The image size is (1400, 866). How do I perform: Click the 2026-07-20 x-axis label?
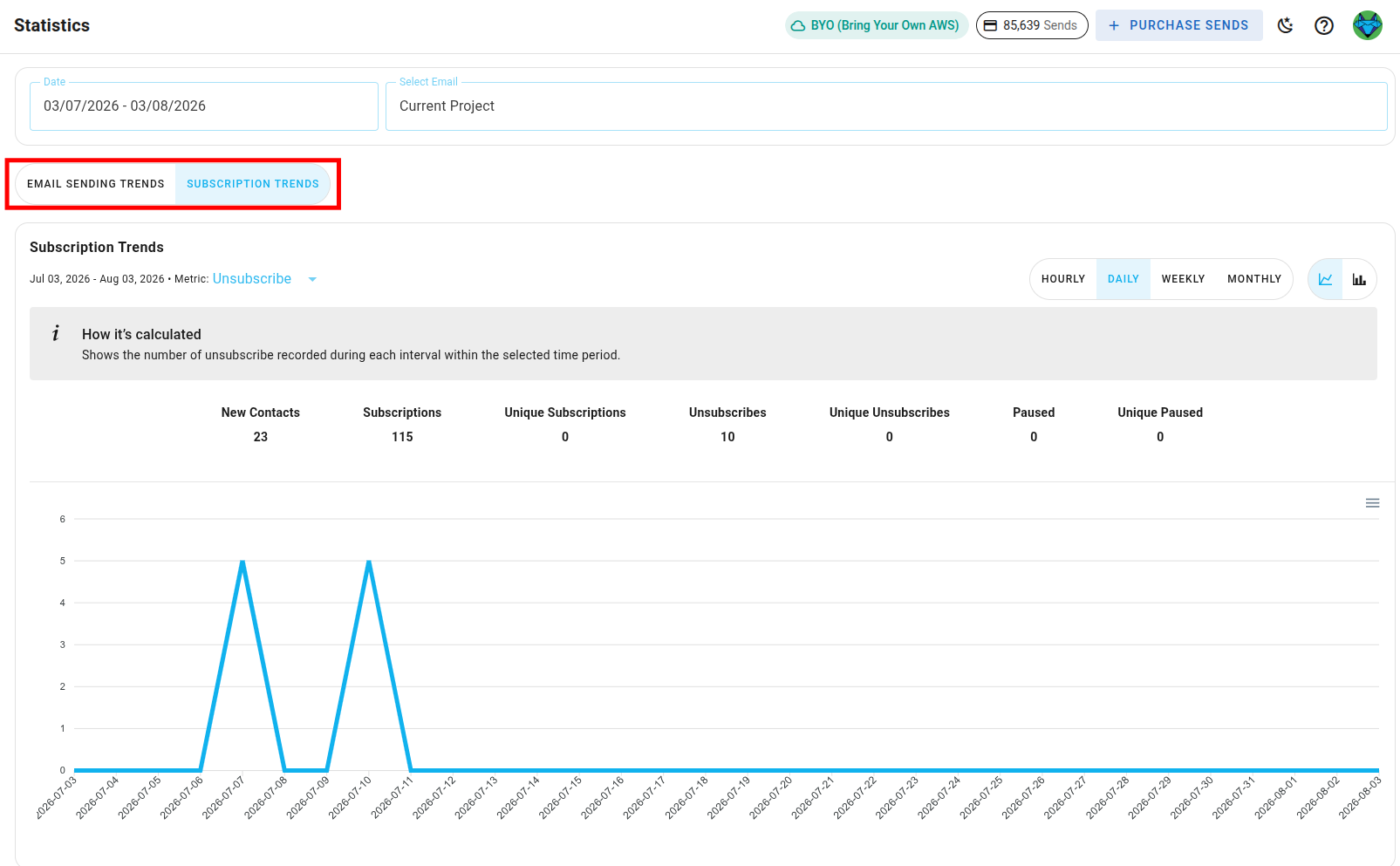point(770,798)
